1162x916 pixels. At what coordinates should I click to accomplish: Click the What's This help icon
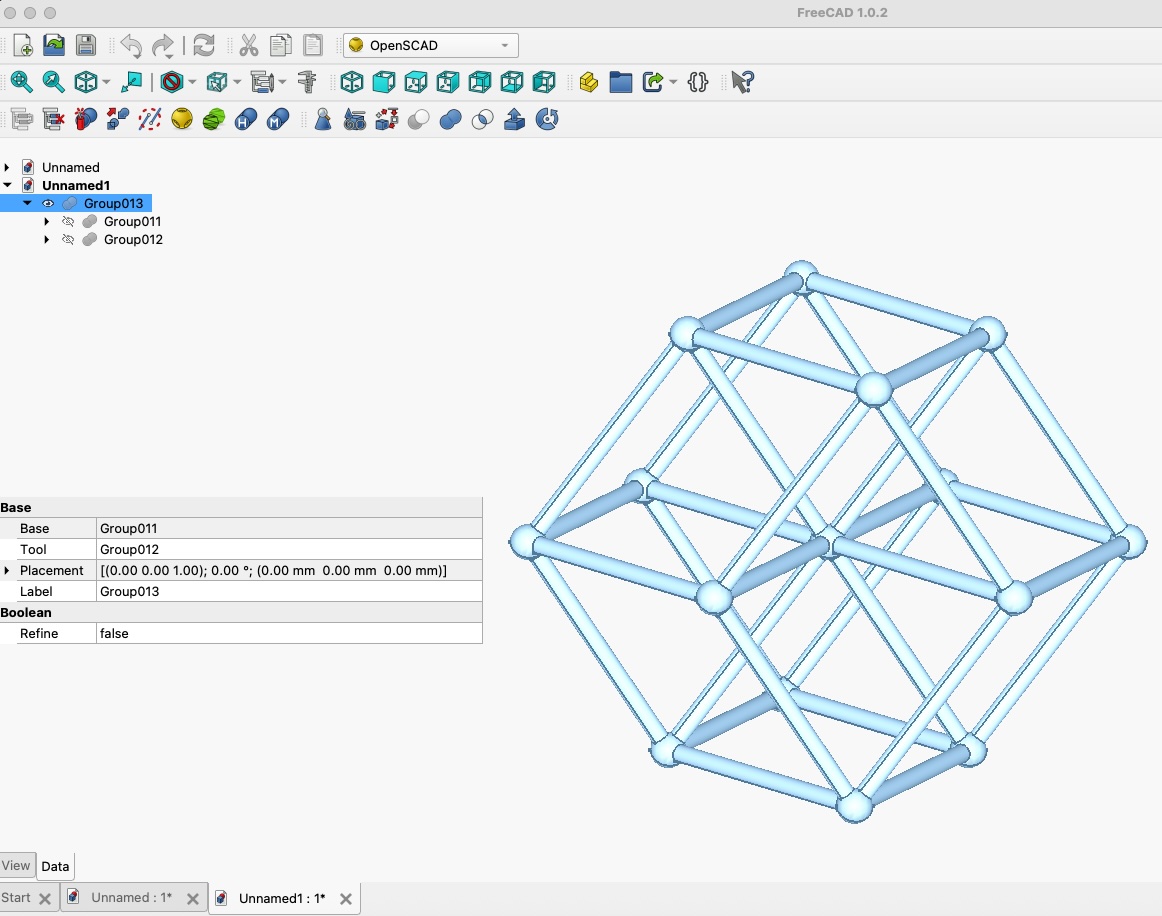pos(740,82)
